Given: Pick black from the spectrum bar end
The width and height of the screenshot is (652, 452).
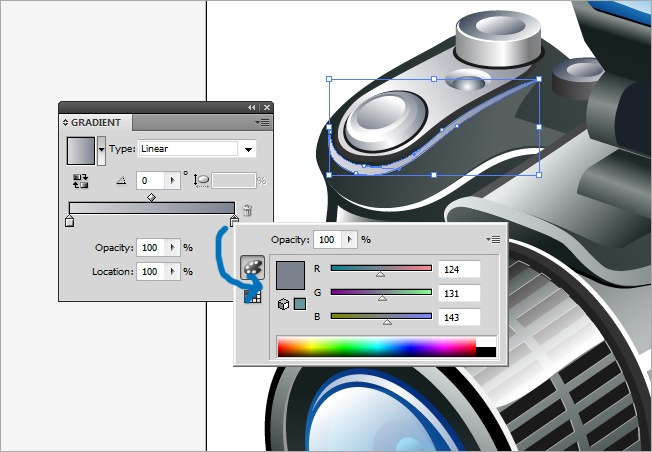Looking at the screenshot, I should click(486, 352).
